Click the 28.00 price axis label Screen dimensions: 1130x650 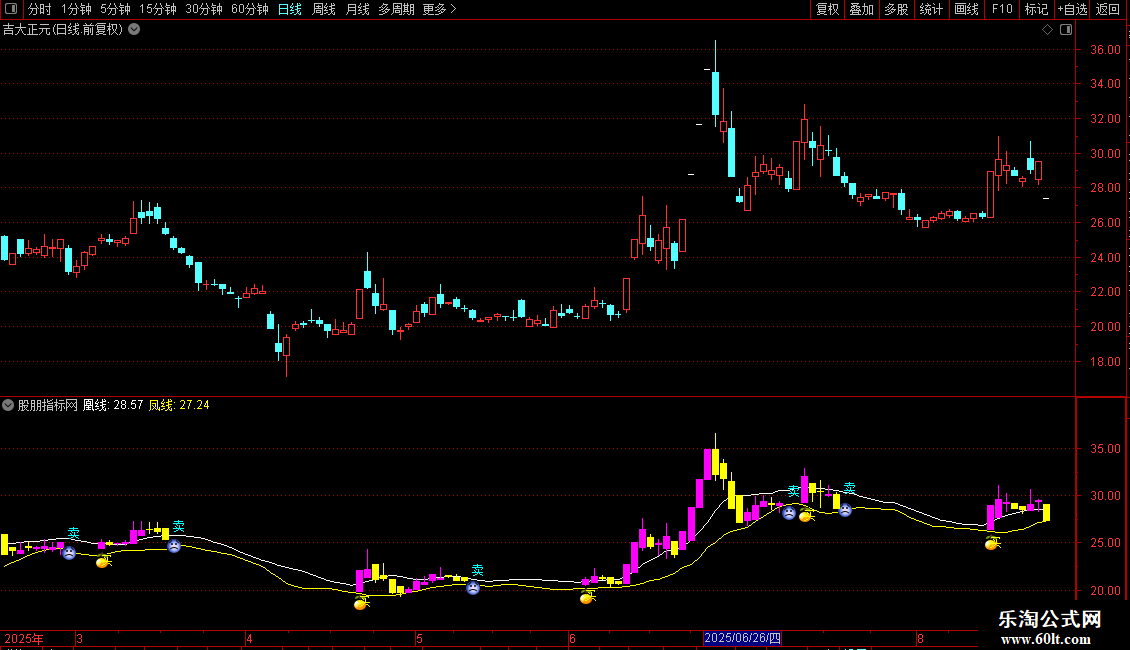[1105, 188]
